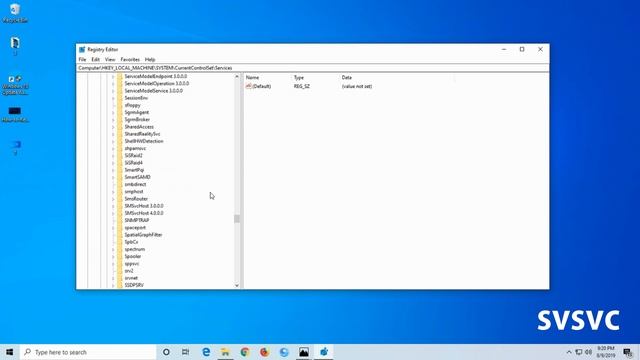This screenshot has width=640, height=360.
Task: Open the Recycle Bin desktop icon
Action: click(15, 13)
